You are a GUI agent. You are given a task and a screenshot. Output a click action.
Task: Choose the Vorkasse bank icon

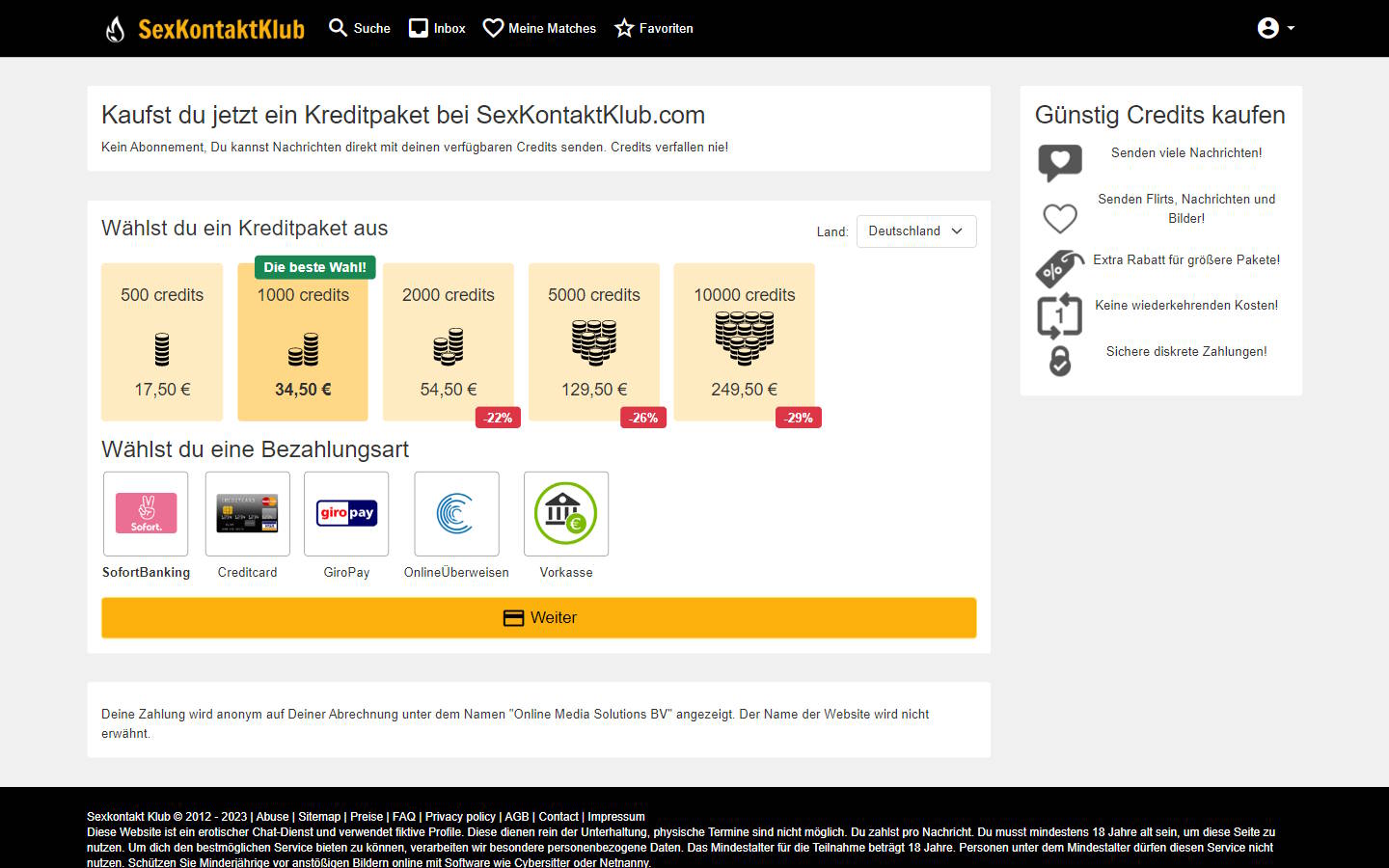[x=566, y=513]
